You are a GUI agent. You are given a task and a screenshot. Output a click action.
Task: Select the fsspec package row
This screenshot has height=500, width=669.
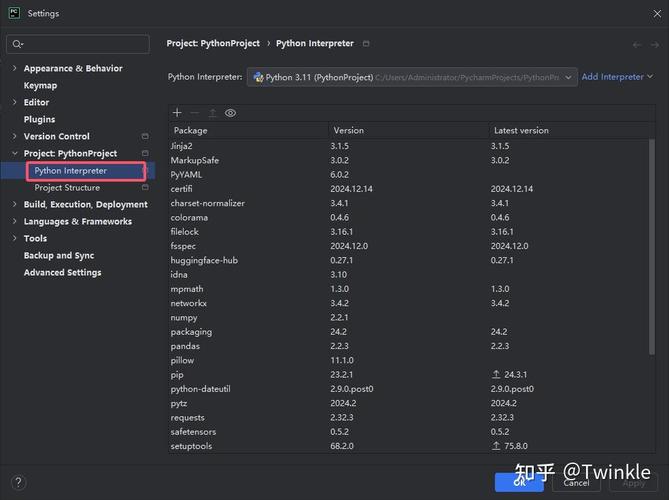click(x=409, y=246)
